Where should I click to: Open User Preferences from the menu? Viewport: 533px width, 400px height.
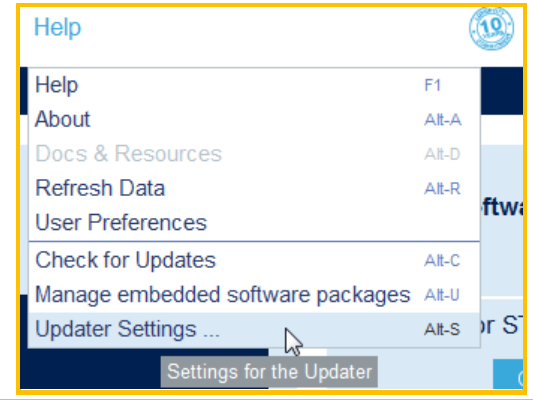pyautogui.click(x=254, y=223)
